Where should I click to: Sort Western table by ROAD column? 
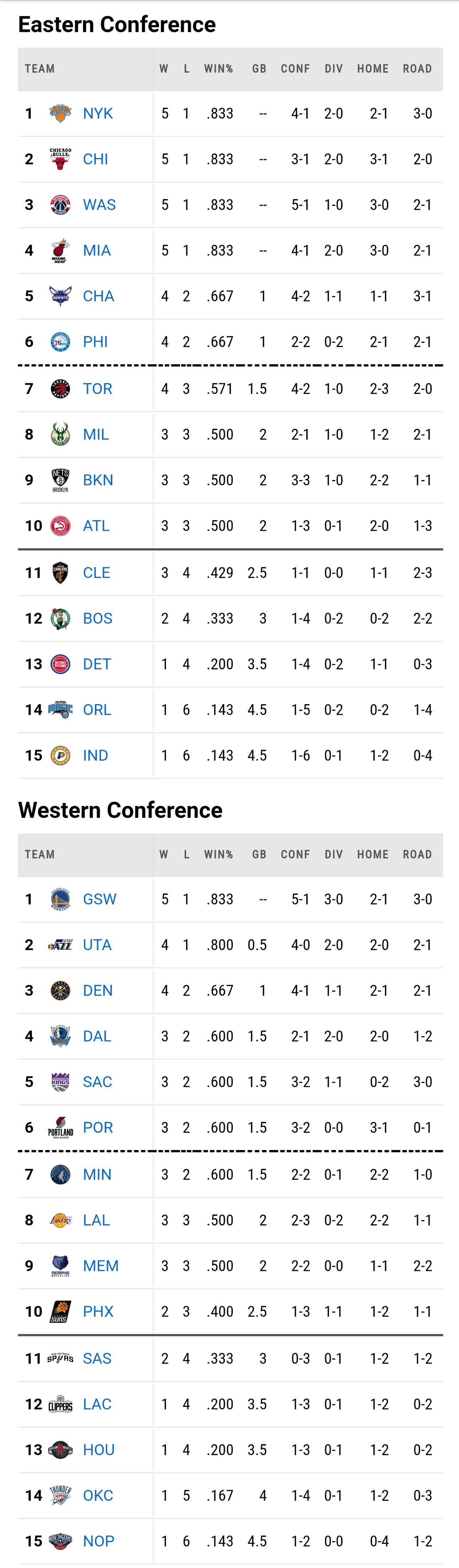pos(417,854)
